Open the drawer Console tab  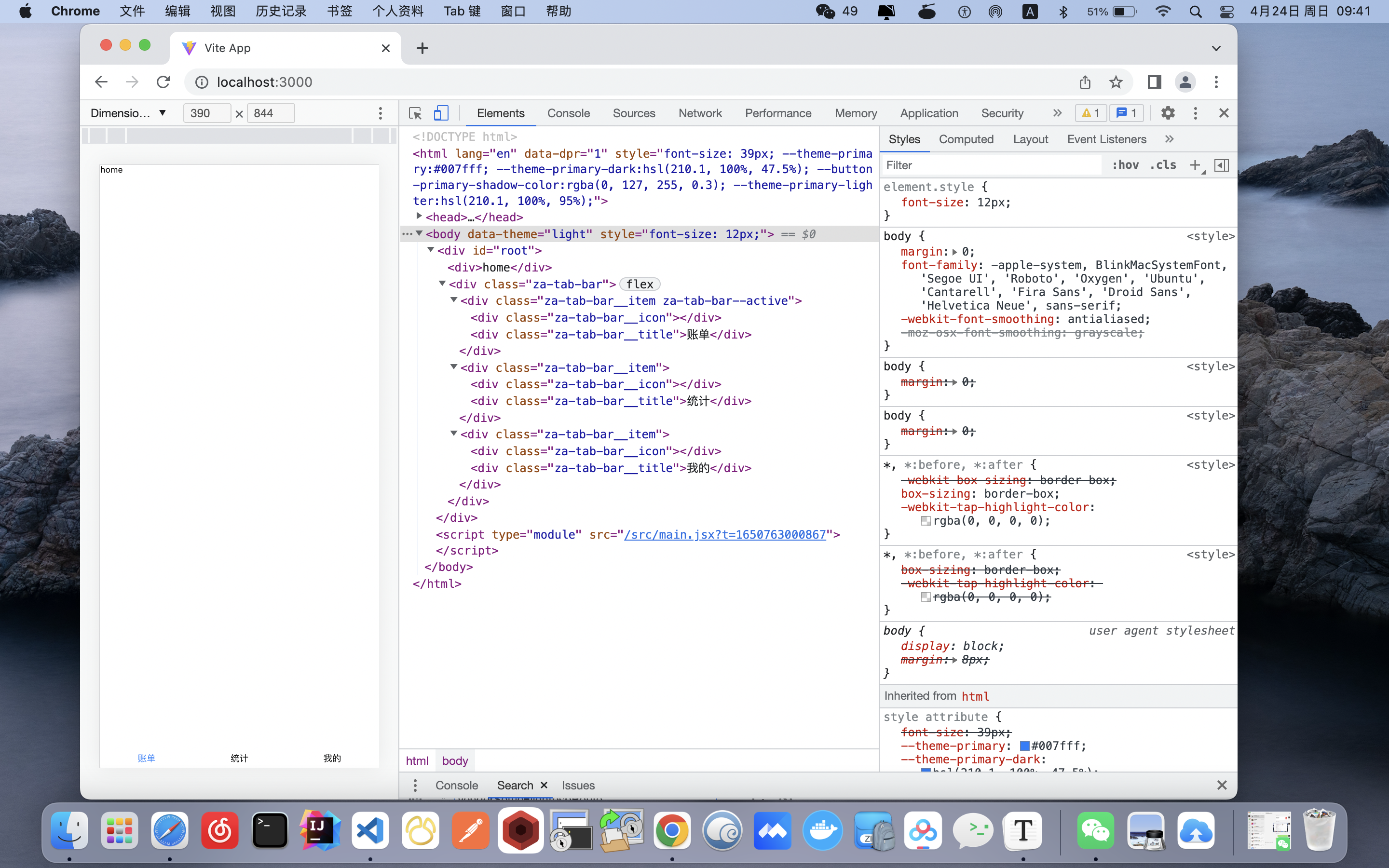[x=456, y=785]
